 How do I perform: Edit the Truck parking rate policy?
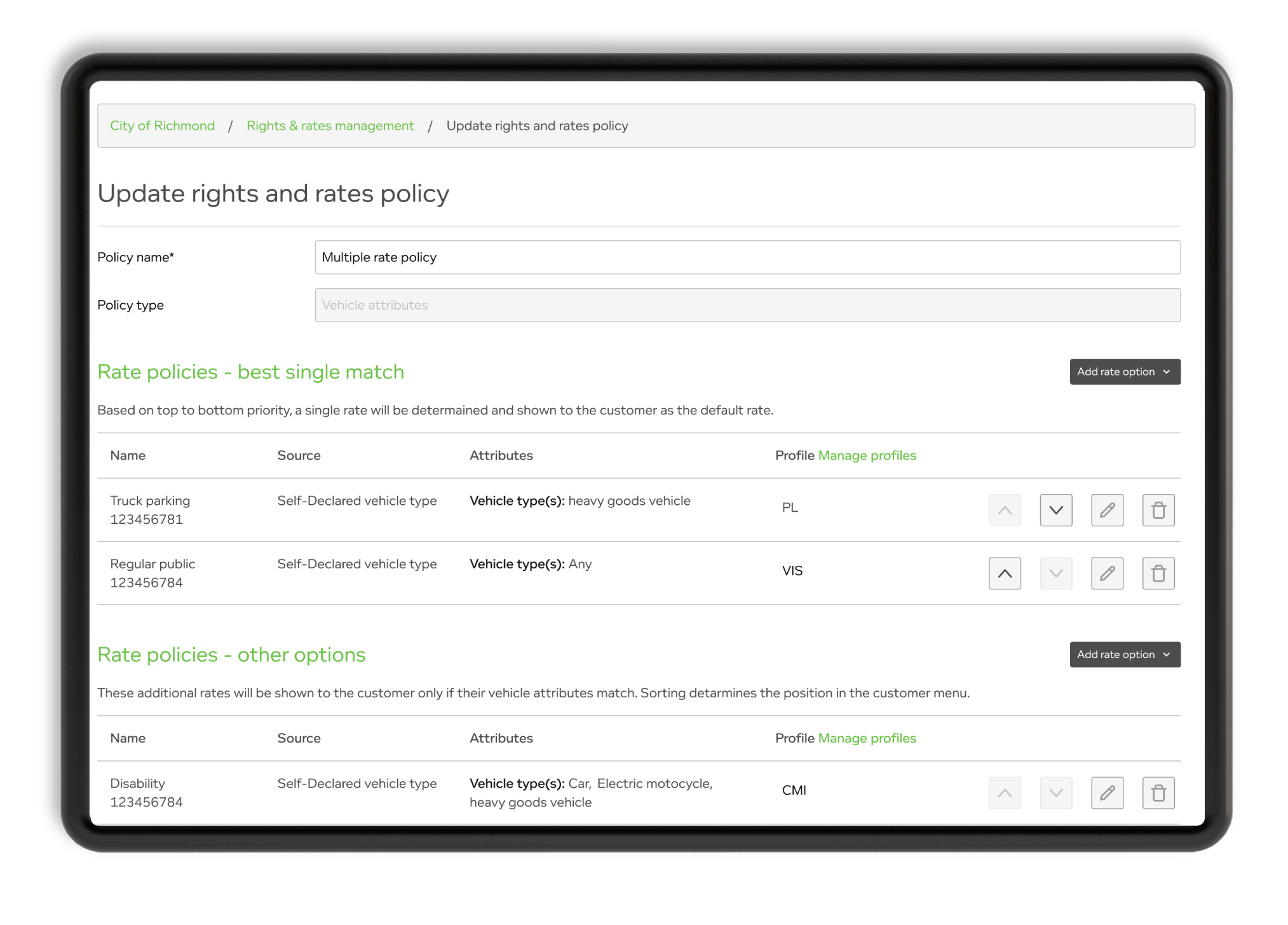(1107, 510)
